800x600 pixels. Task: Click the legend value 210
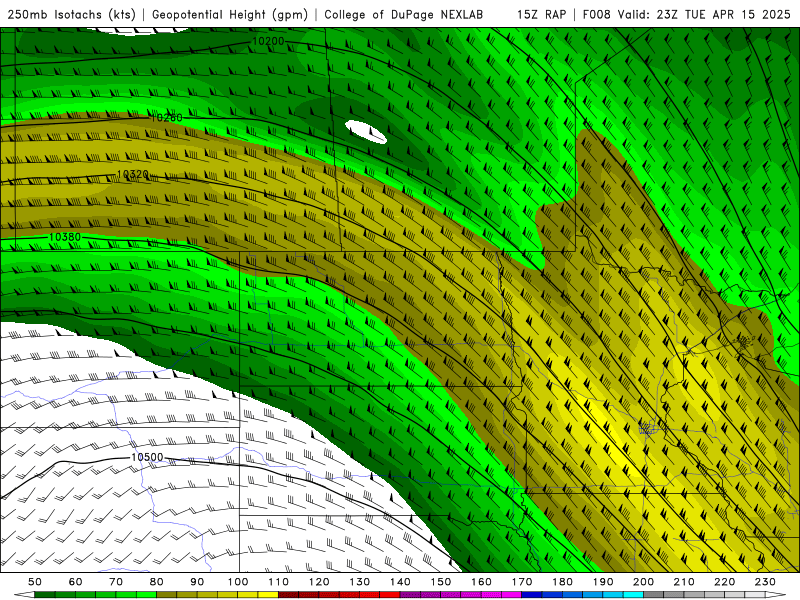(x=684, y=582)
